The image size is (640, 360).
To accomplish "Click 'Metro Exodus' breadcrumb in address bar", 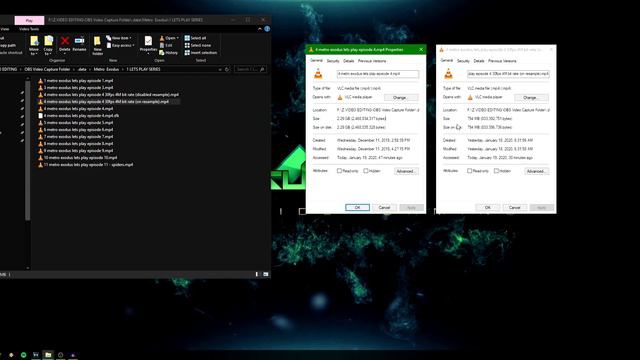I will point(106,69).
